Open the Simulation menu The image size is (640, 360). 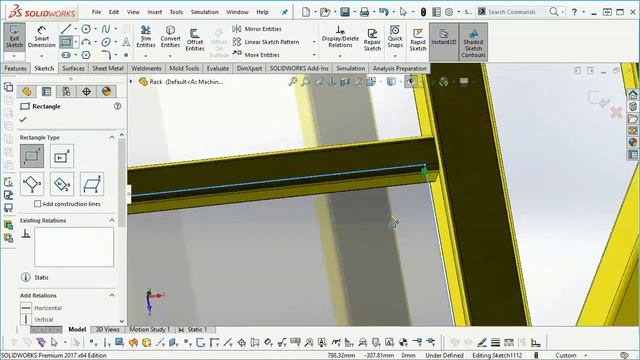204,12
